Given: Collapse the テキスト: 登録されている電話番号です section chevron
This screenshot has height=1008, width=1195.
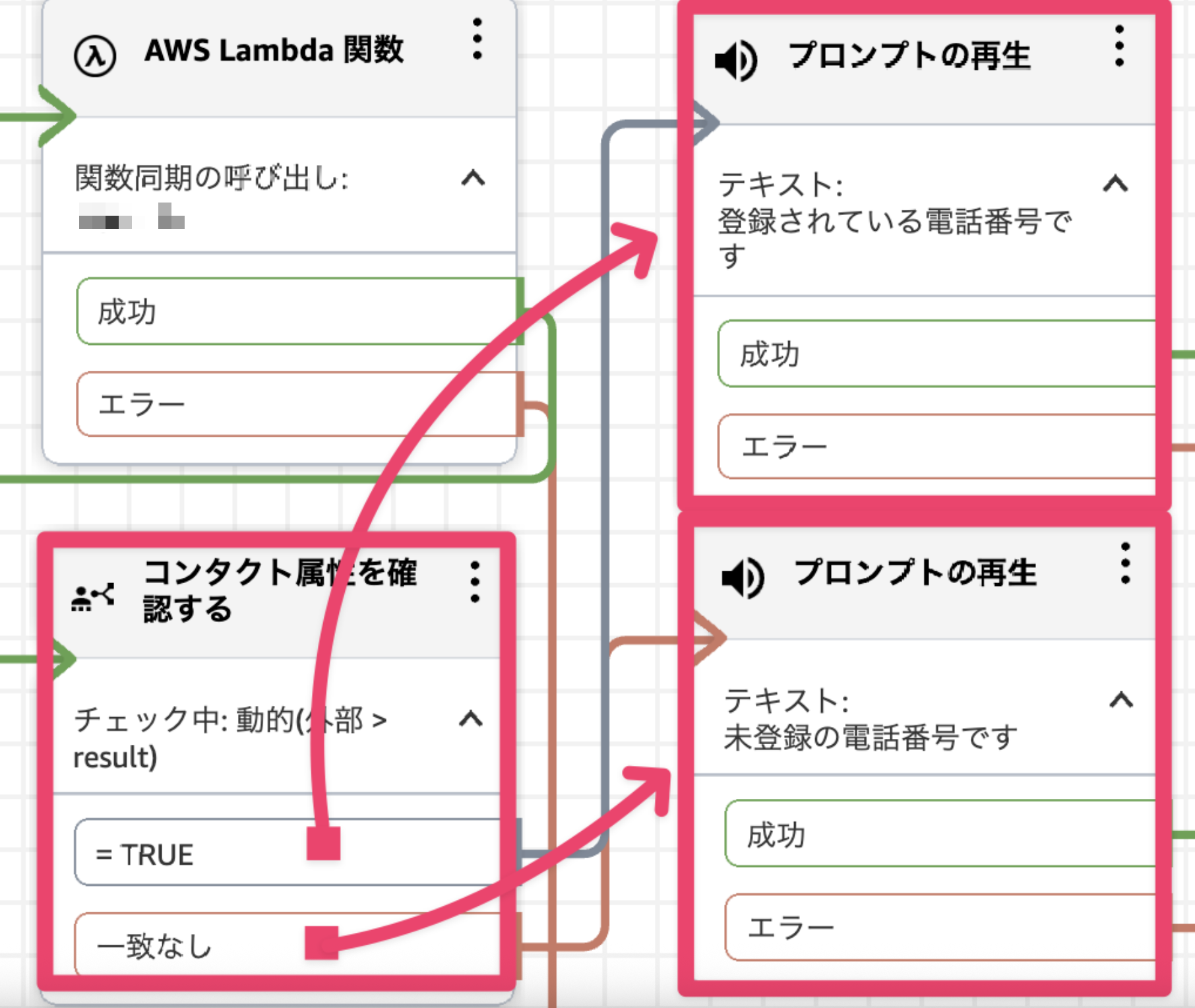Looking at the screenshot, I should click(x=1115, y=183).
